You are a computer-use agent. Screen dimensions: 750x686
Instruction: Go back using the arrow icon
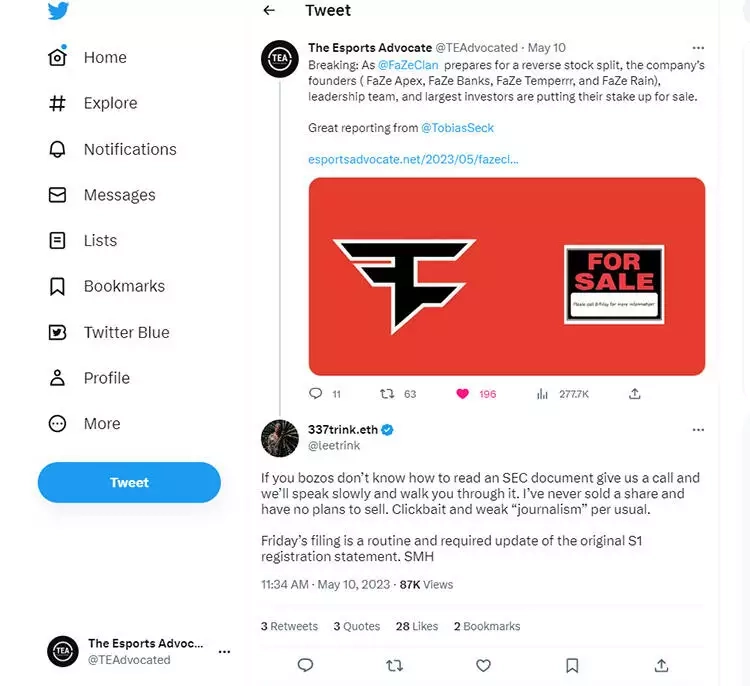click(x=269, y=11)
